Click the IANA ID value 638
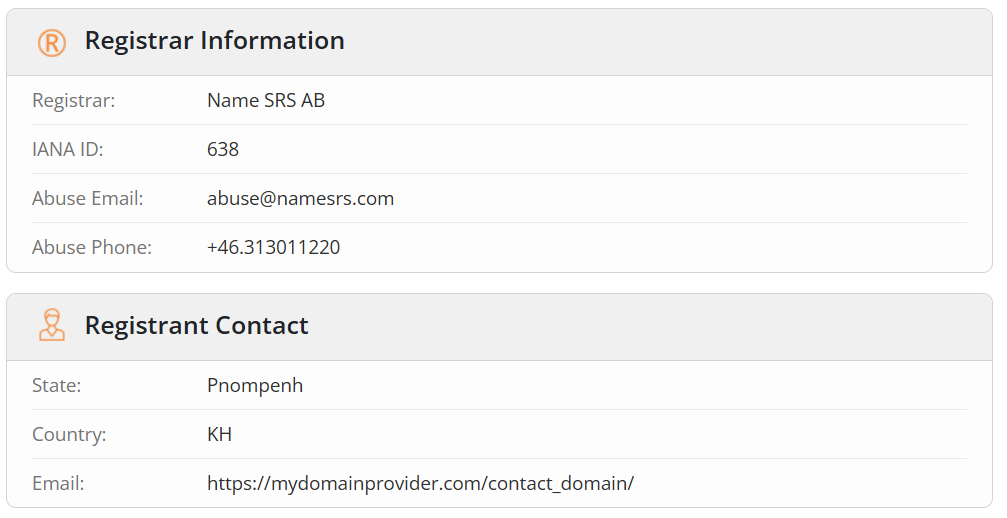Screen dimensions: 1007x518 coord(223,149)
